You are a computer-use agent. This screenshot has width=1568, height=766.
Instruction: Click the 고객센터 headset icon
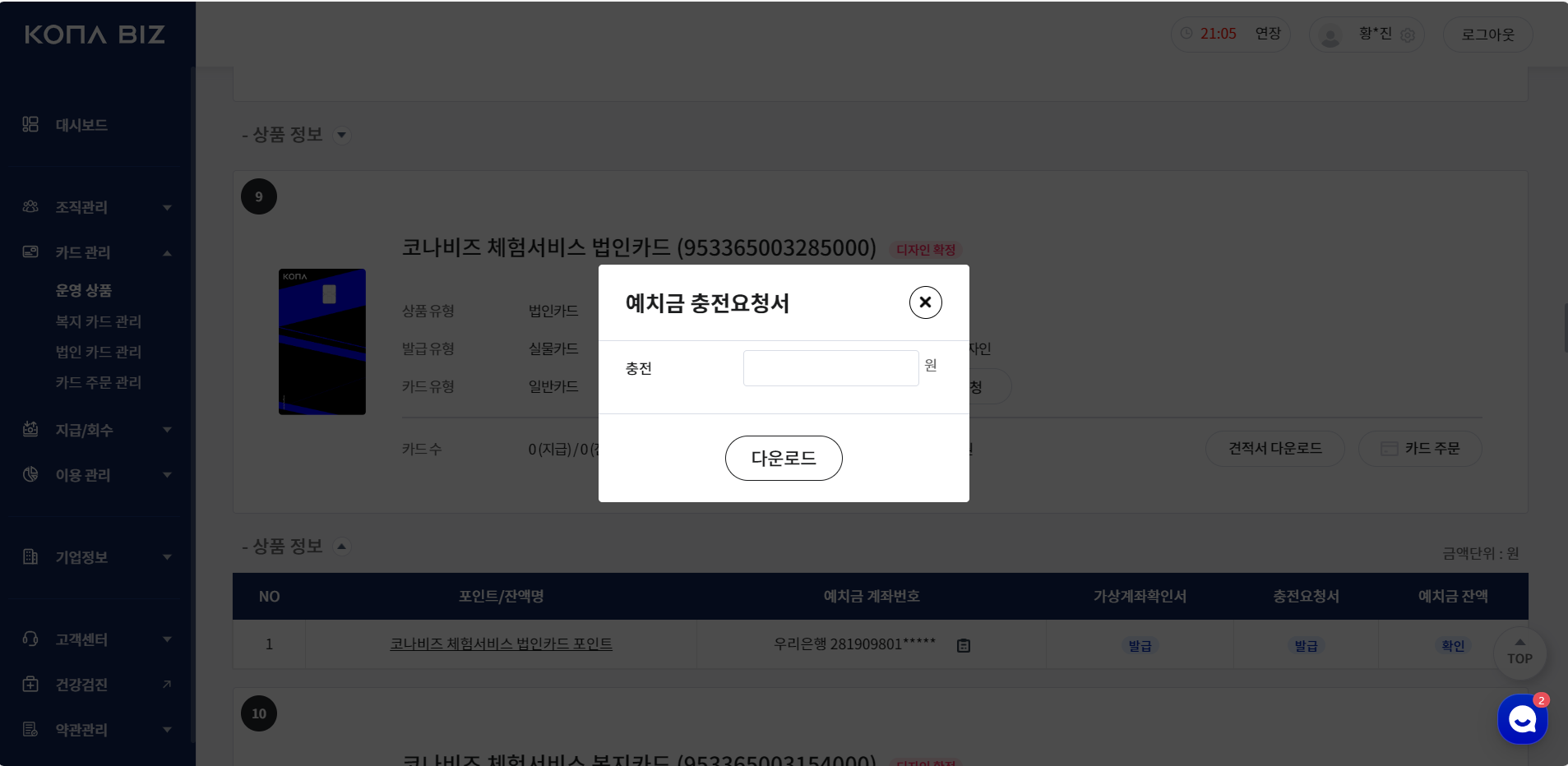click(x=30, y=639)
